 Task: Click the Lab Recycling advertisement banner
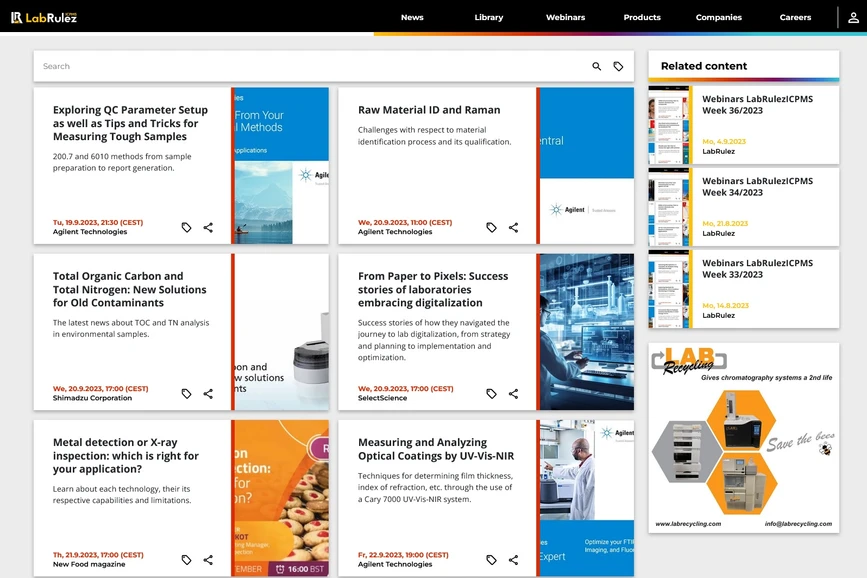pos(744,438)
